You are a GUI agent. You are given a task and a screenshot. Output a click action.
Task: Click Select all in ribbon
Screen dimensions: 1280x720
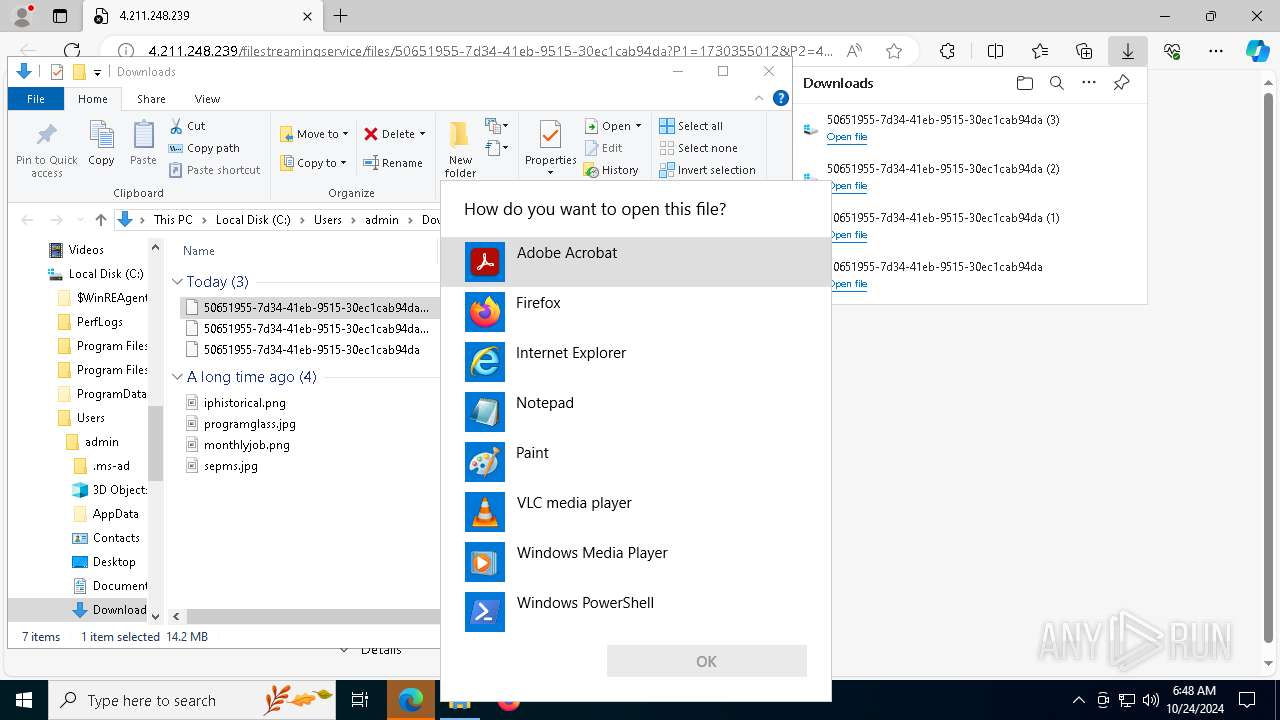pyautogui.click(x=691, y=126)
